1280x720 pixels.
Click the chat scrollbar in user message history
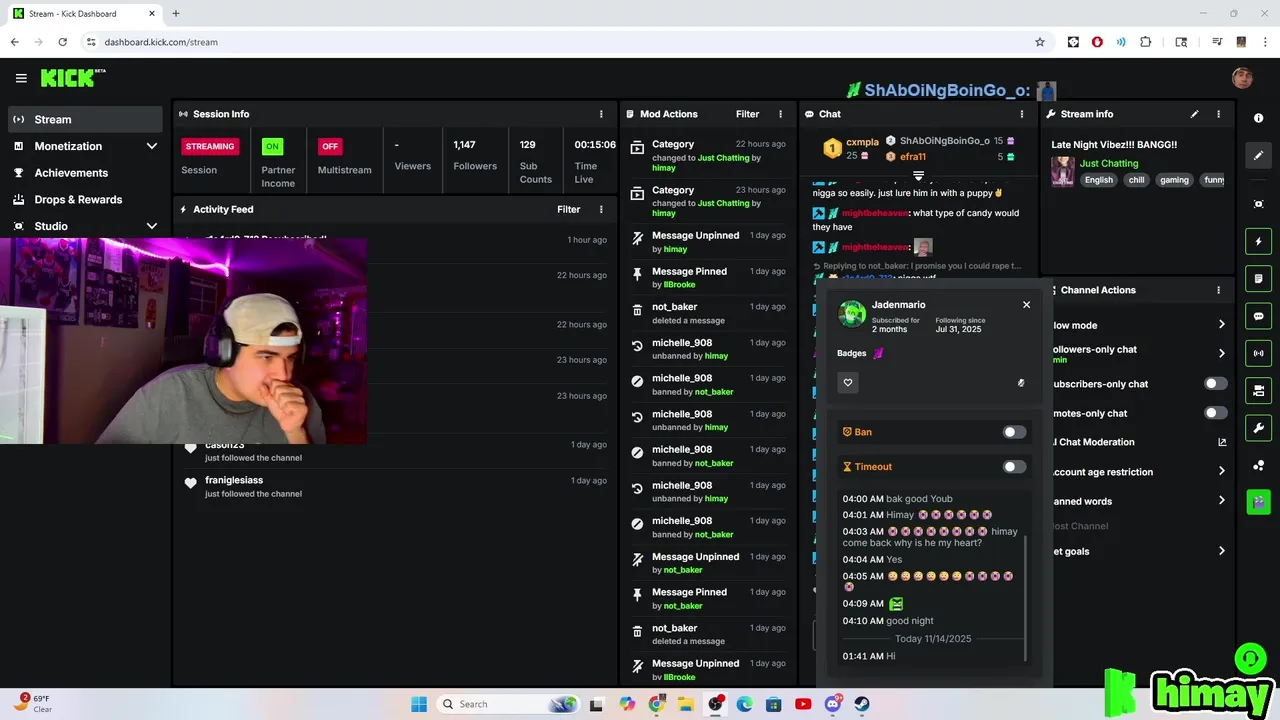(1025, 597)
